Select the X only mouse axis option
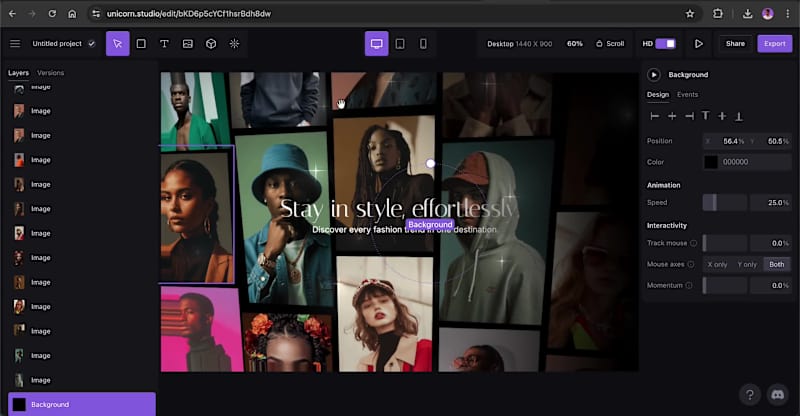800x416 pixels. (x=717, y=264)
